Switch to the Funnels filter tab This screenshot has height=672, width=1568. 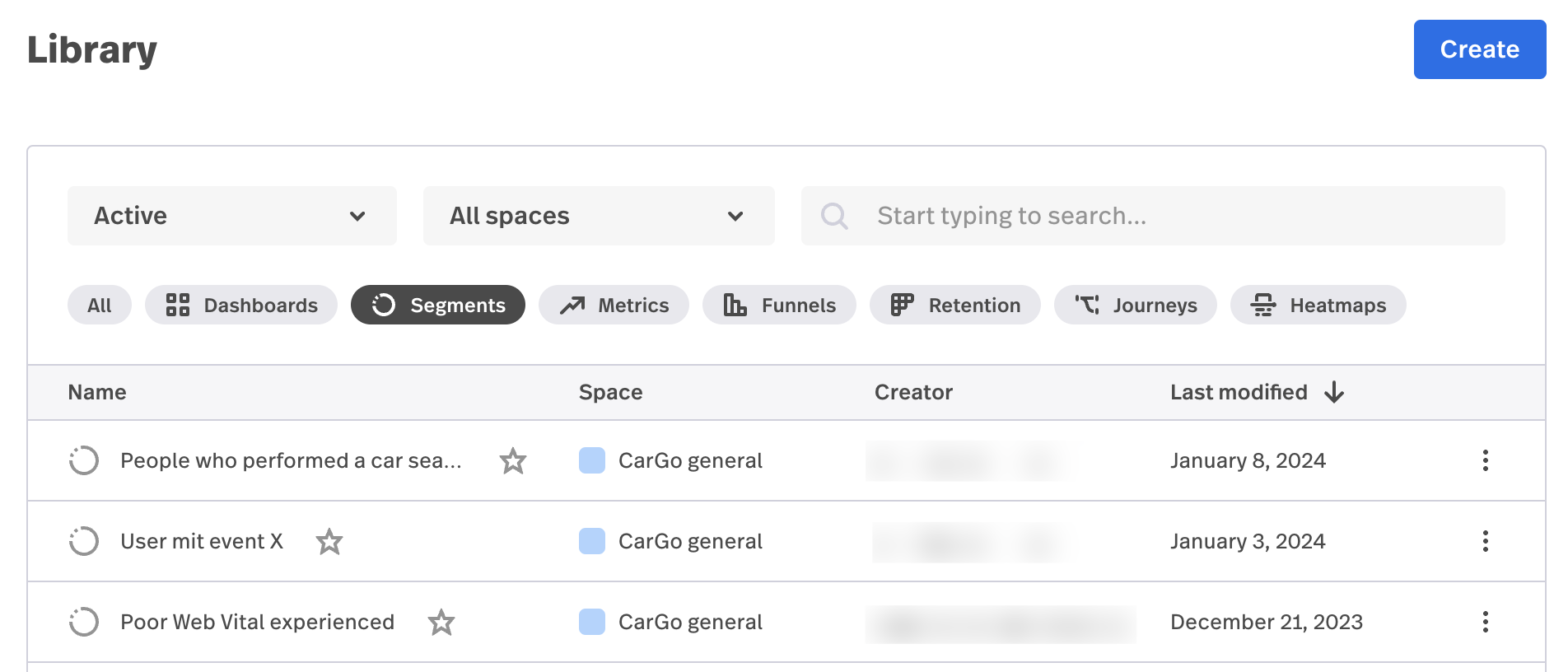click(779, 306)
